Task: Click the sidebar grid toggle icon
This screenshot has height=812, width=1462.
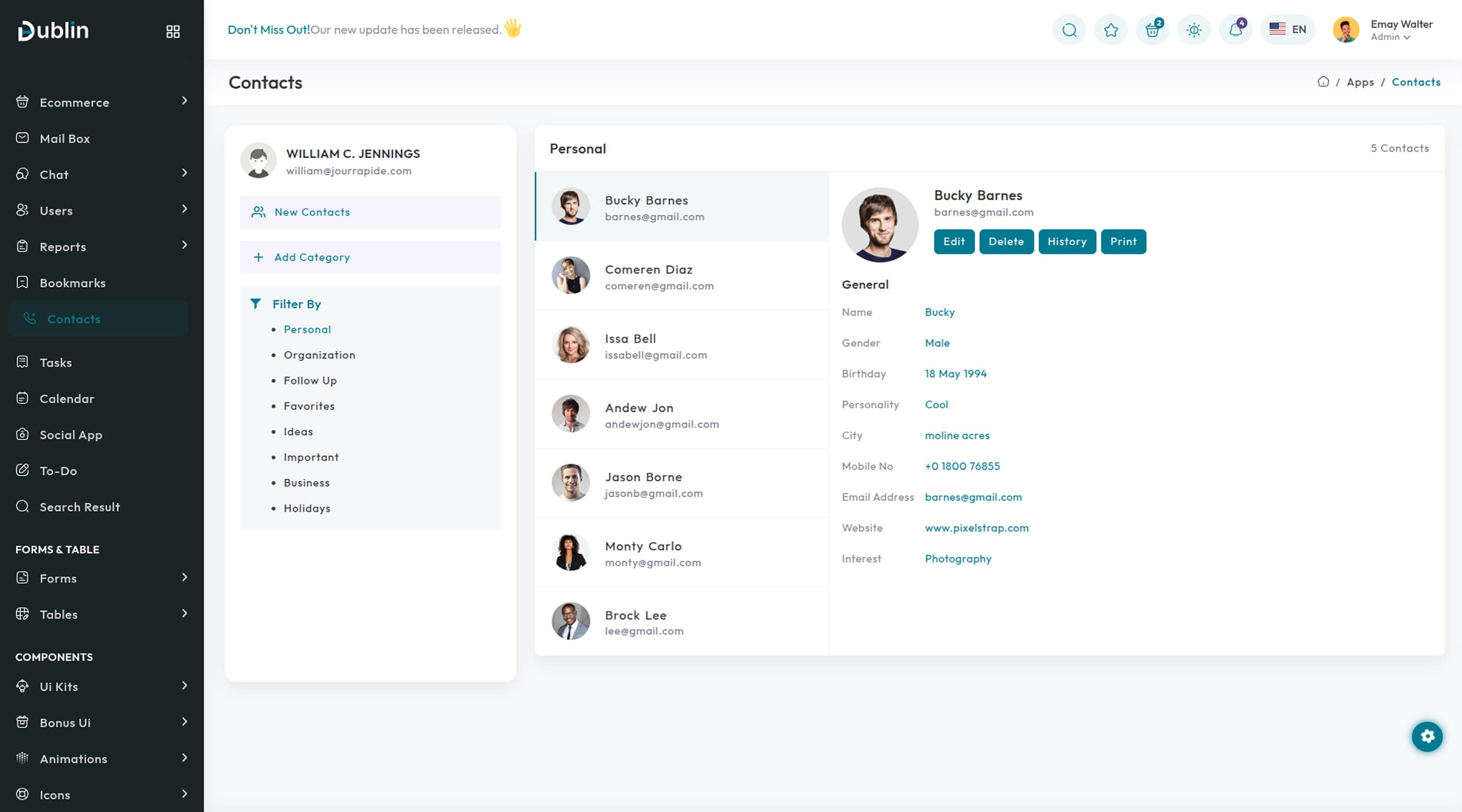Action: (x=173, y=31)
